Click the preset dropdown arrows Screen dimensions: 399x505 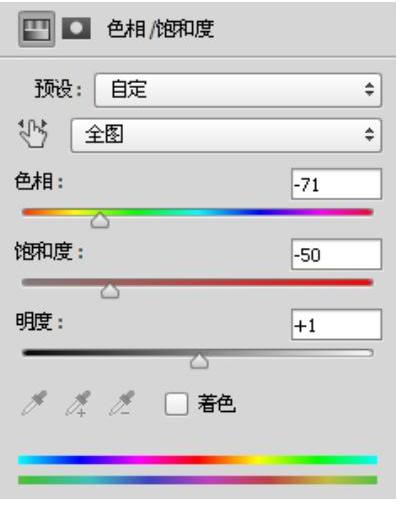[369, 89]
